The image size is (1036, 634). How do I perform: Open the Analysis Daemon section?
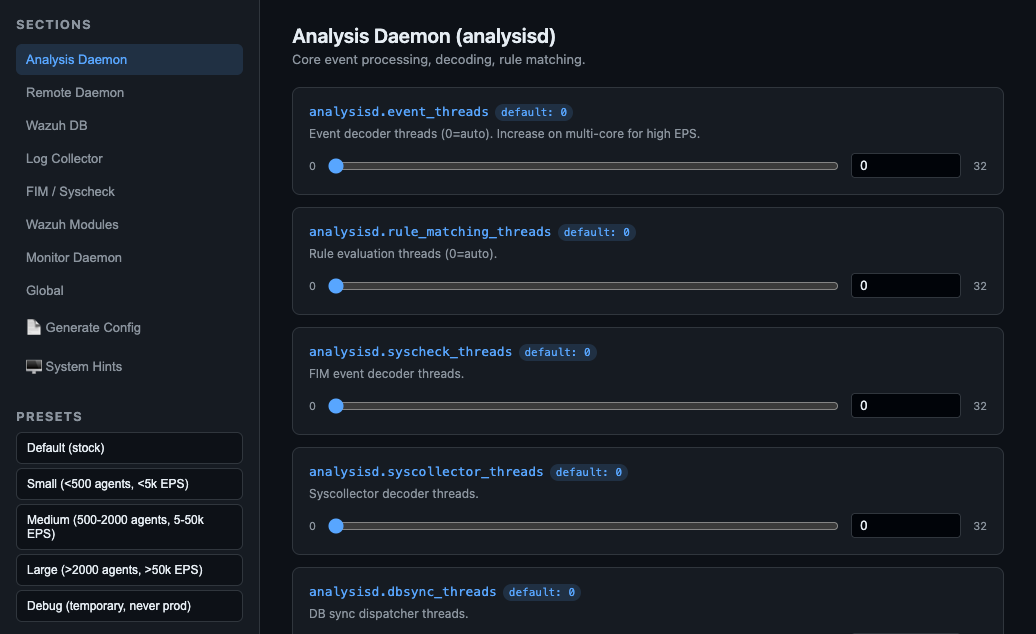coord(130,59)
